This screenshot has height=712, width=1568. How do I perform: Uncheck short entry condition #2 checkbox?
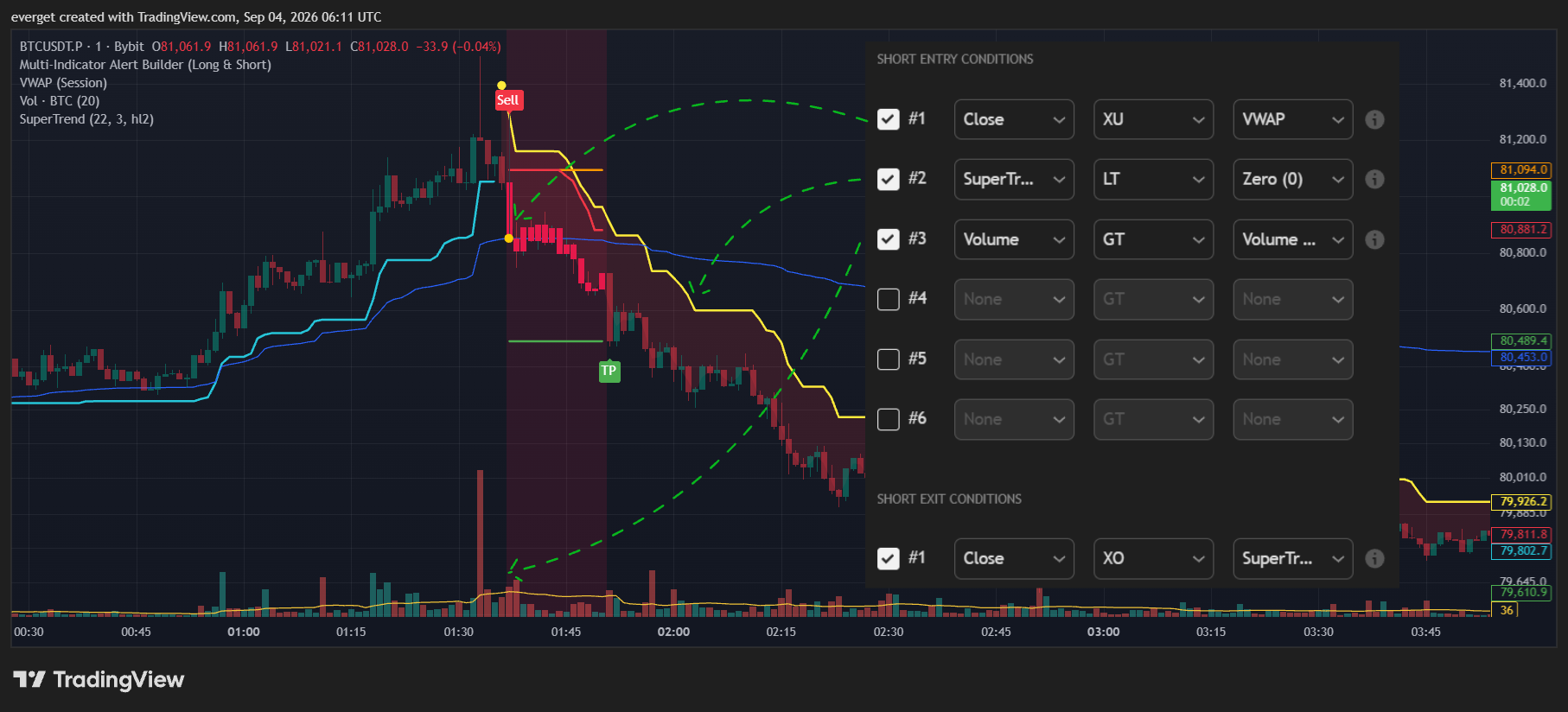[889, 179]
